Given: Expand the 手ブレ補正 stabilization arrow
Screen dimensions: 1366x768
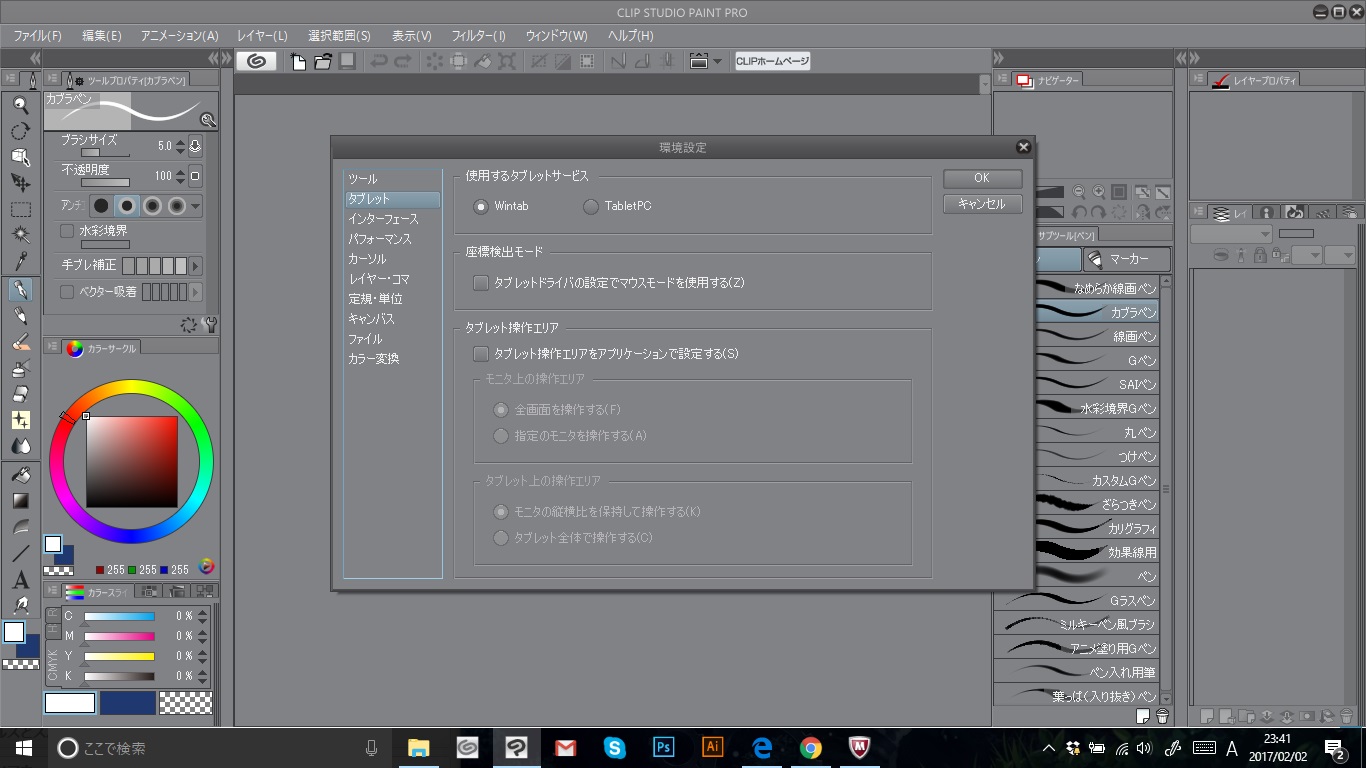Looking at the screenshot, I should [x=195, y=266].
